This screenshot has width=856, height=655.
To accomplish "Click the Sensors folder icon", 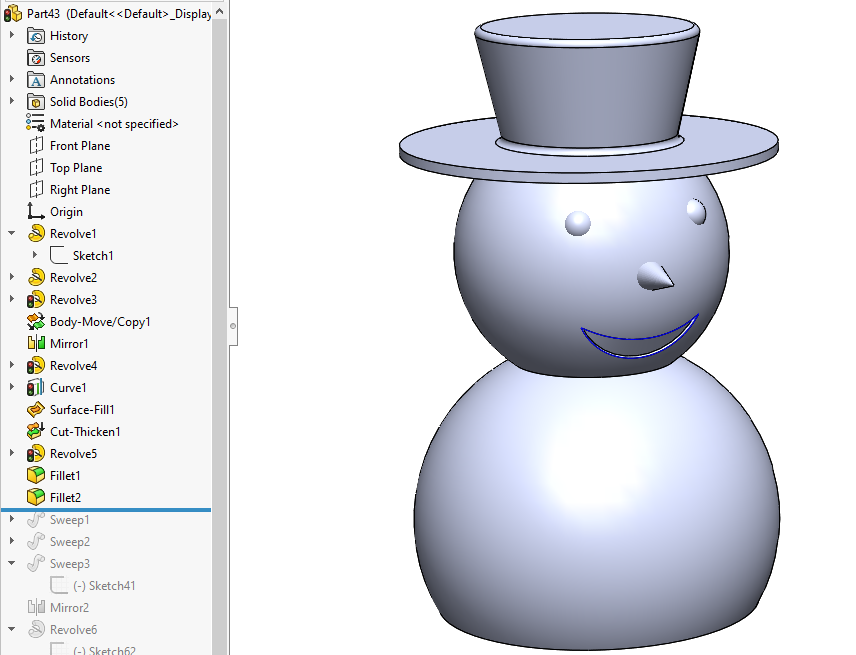I will [x=36, y=58].
